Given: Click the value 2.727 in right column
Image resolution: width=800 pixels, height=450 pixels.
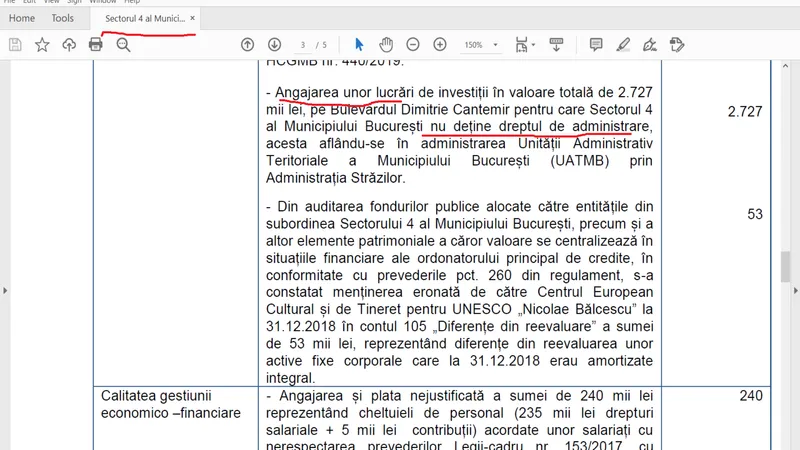Looking at the screenshot, I should [745, 112].
